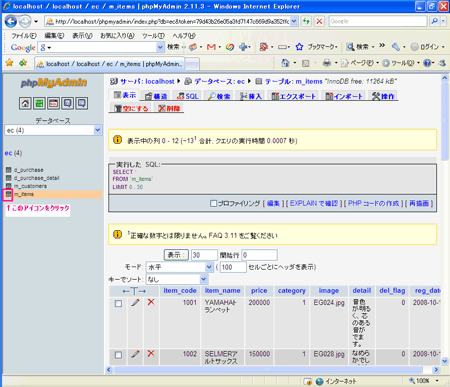Click the red X delete icon for row 1002
The height and width of the screenshot is (387, 450).
click(x=151, y=354)
